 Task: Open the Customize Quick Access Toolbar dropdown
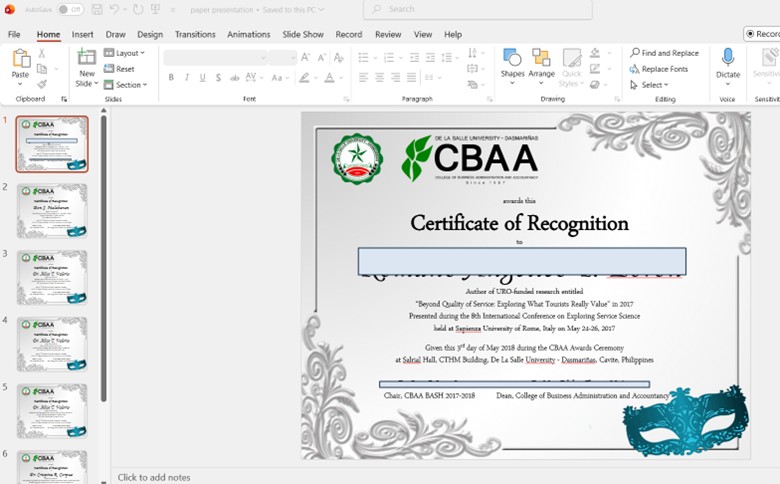point(173,10)
